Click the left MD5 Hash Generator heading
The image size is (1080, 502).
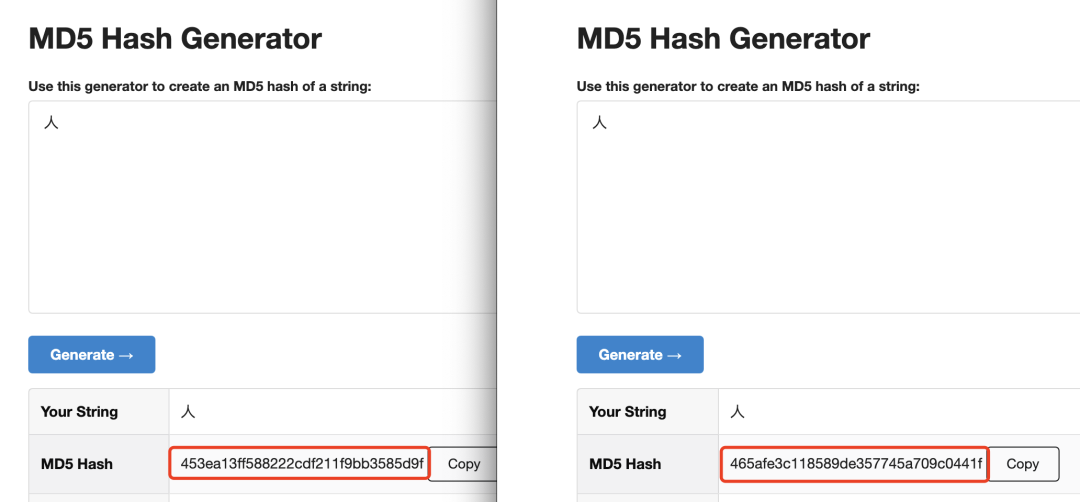(x=175, y=39)
